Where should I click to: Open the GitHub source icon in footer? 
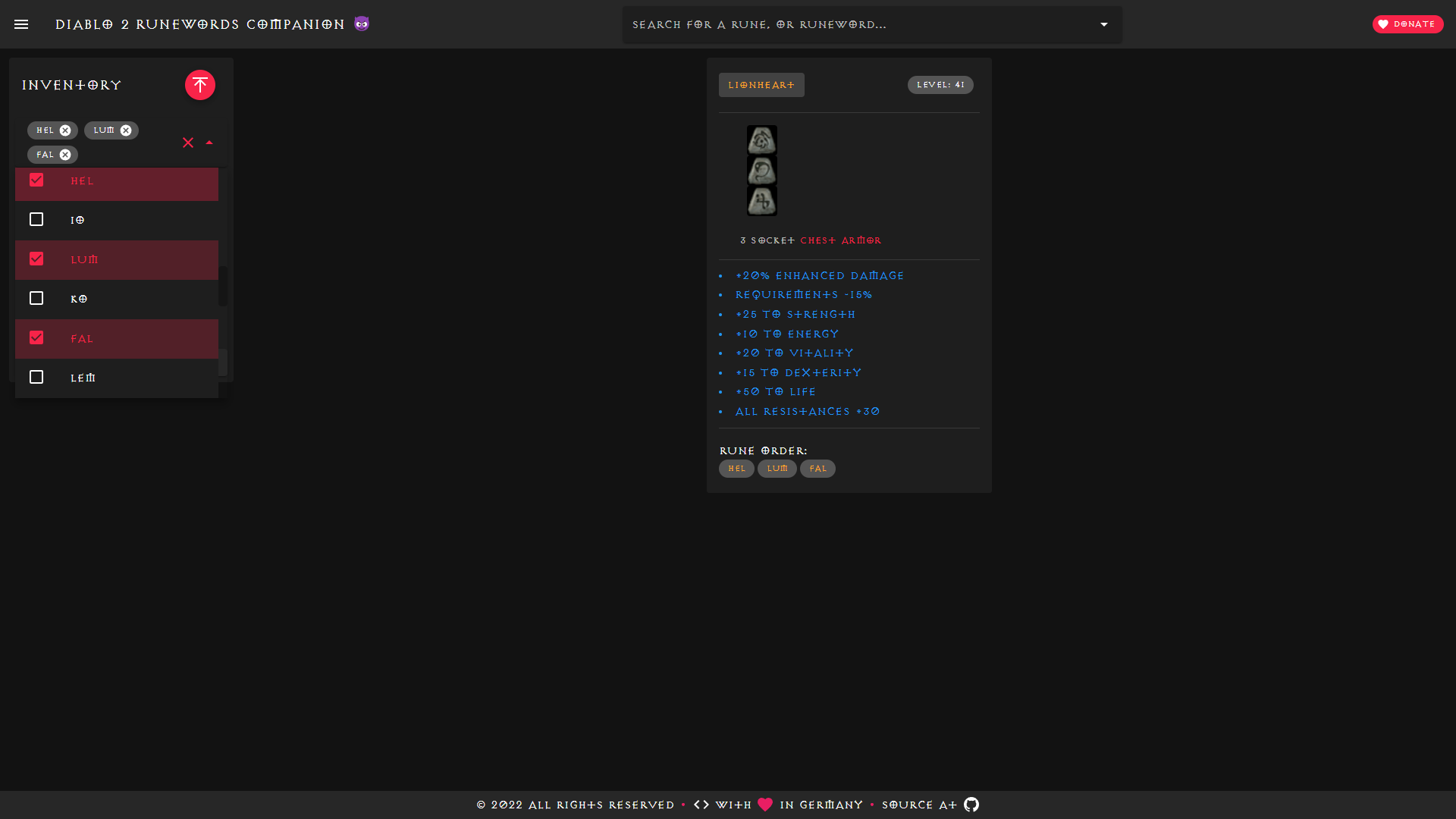point(971,805)
